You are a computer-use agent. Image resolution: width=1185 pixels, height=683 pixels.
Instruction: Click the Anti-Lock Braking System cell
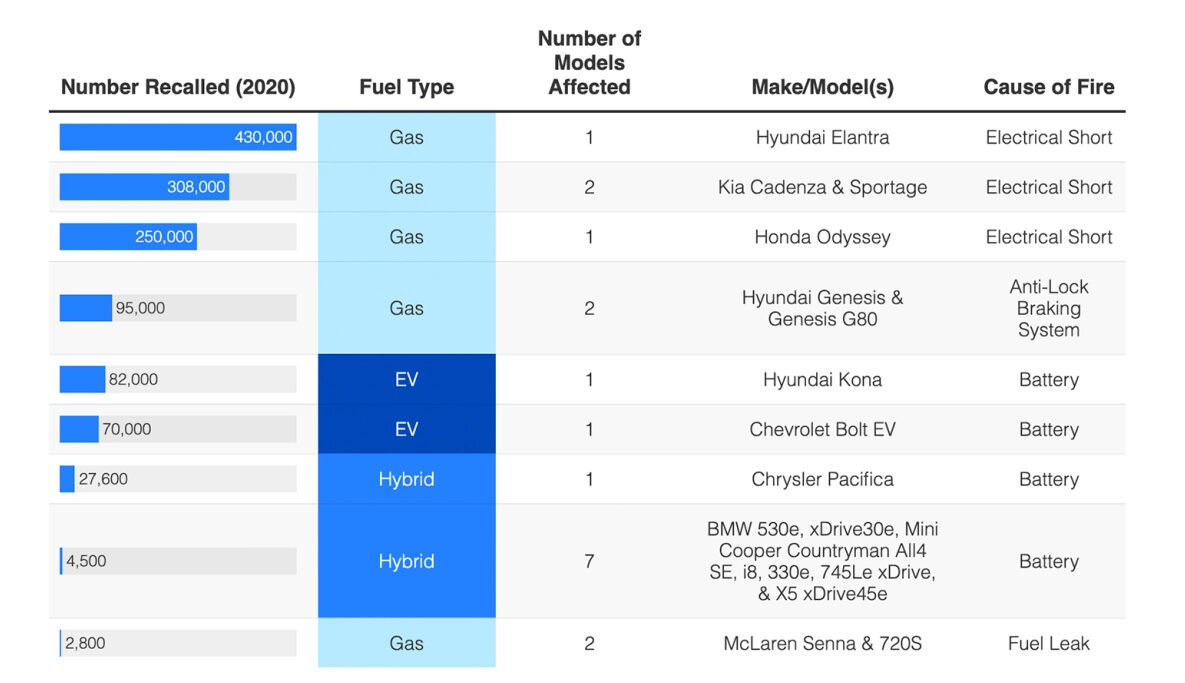[1048, 308]
